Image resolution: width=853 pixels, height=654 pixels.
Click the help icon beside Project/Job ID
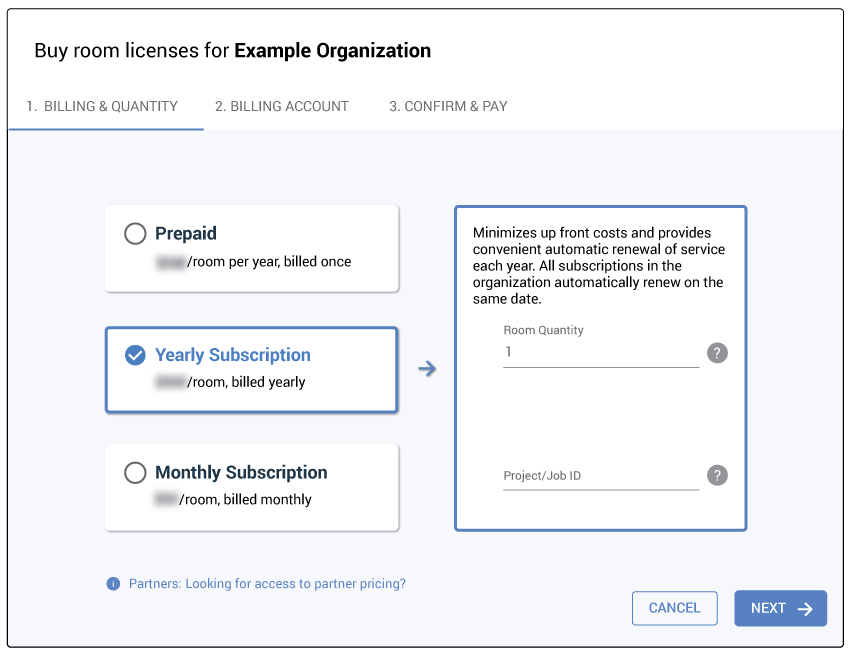[x=717, y=476]
